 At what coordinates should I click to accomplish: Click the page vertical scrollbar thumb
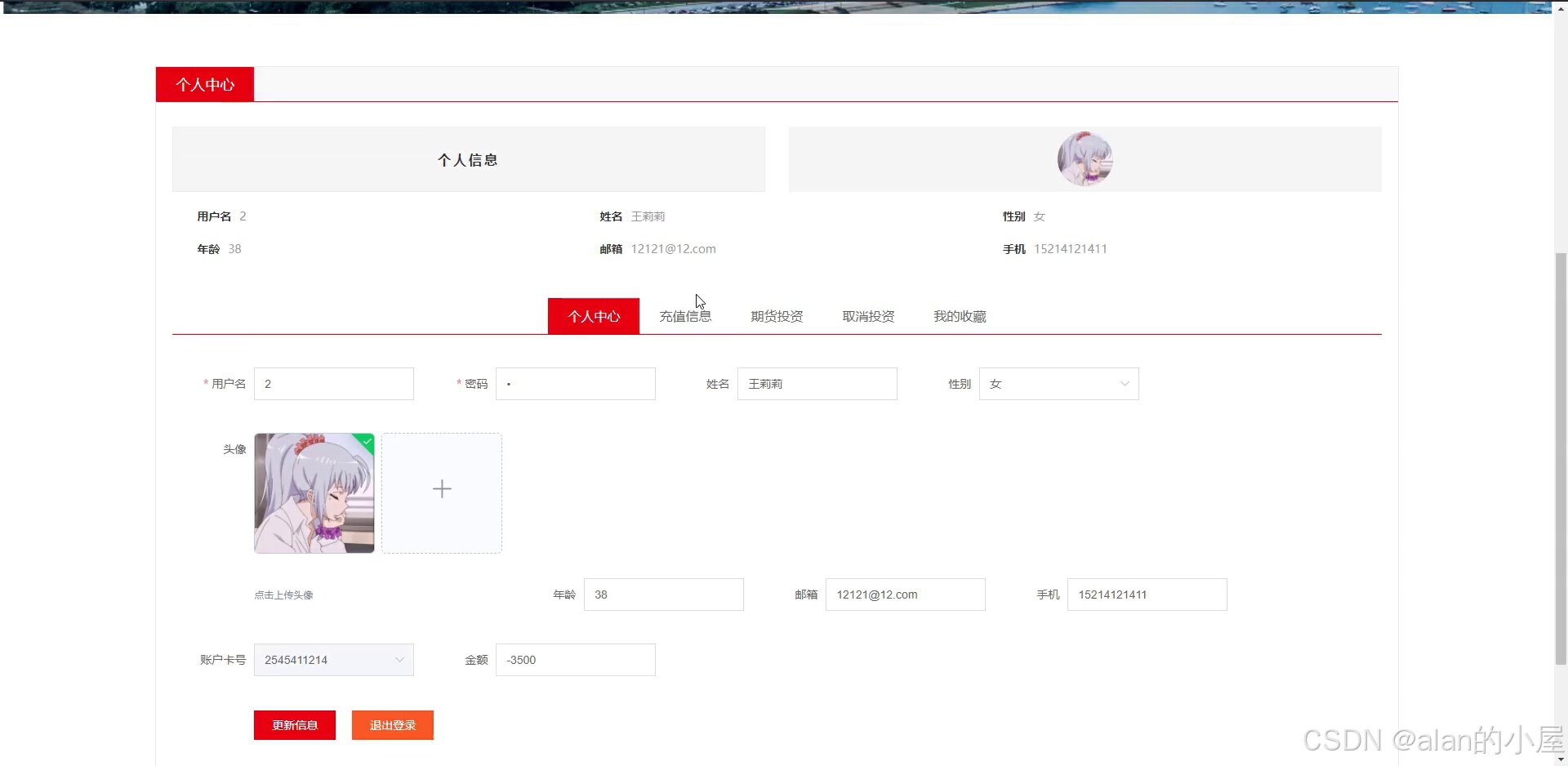tap(1561, 459)
